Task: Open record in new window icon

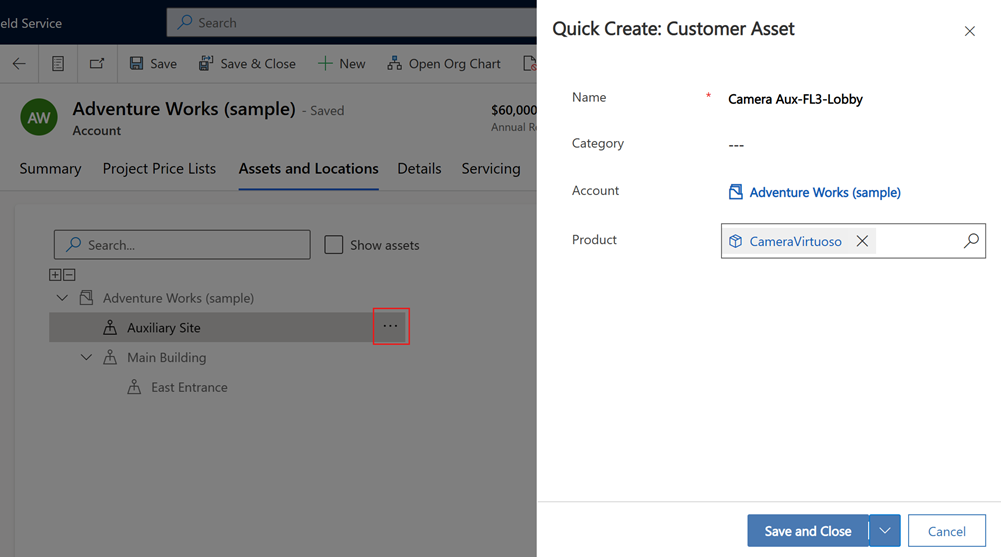Action: tap(97, 64)
